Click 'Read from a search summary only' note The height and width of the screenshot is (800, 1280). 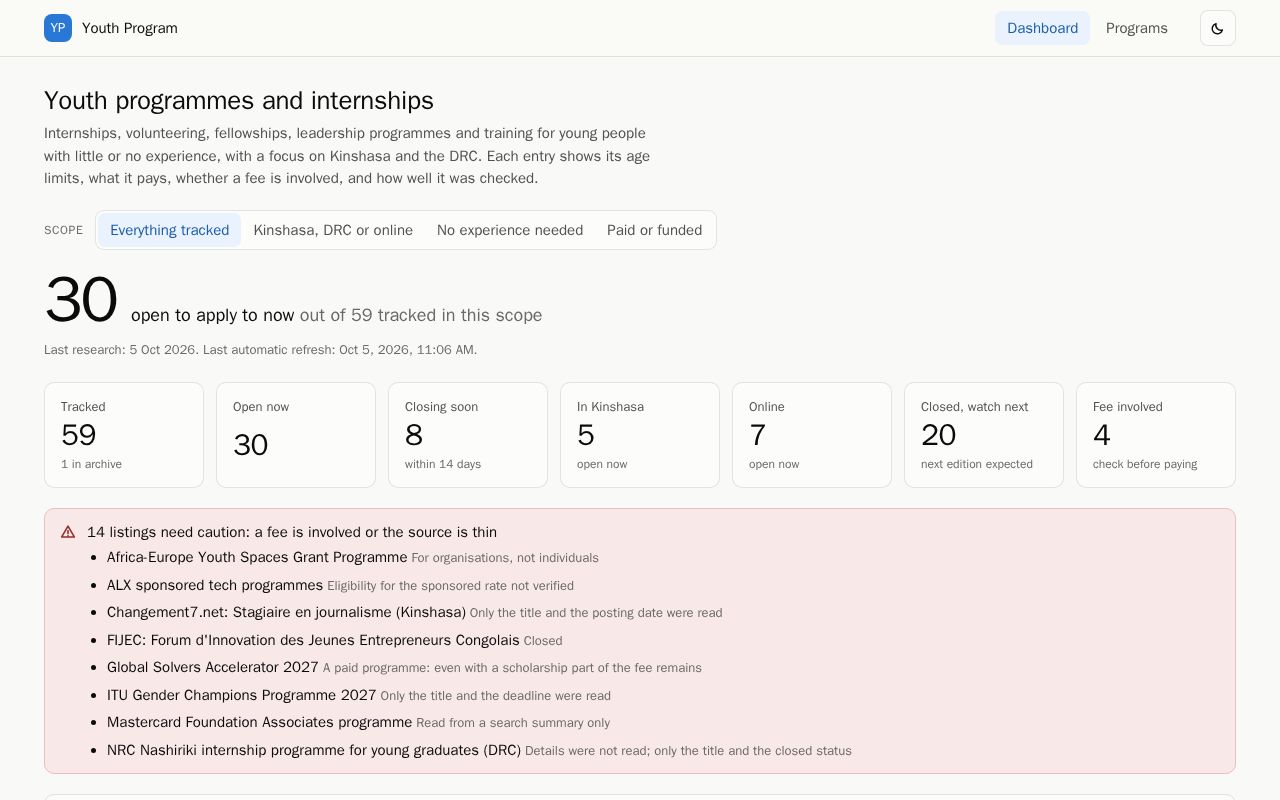tap(513, 723)
